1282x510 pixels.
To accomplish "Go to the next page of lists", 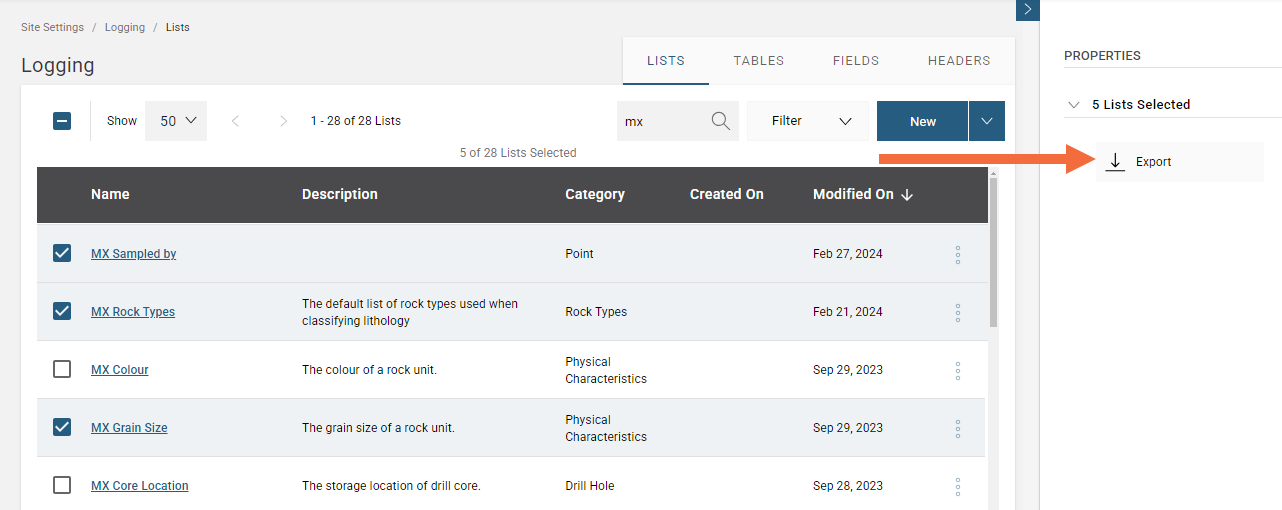I will (283, 121).
